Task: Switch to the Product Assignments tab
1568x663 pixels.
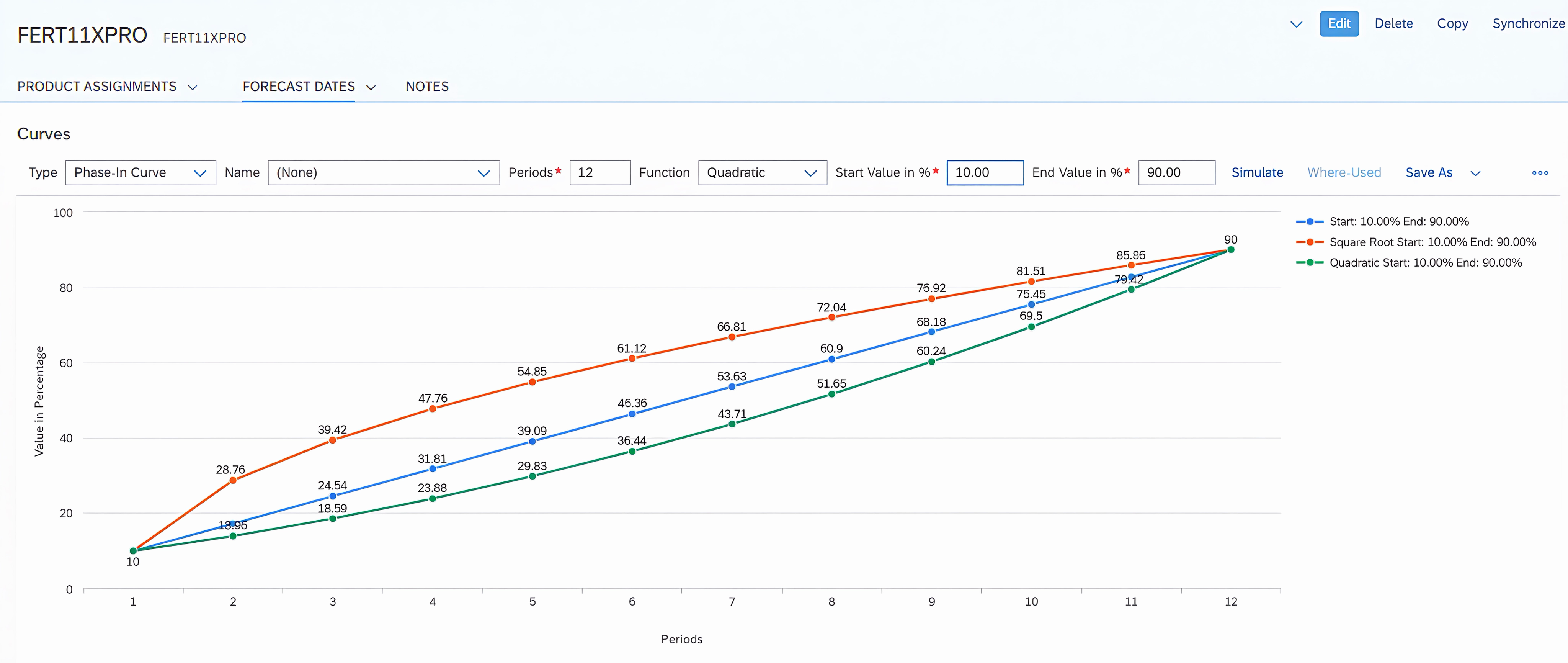Action: [x=97, y=87]
